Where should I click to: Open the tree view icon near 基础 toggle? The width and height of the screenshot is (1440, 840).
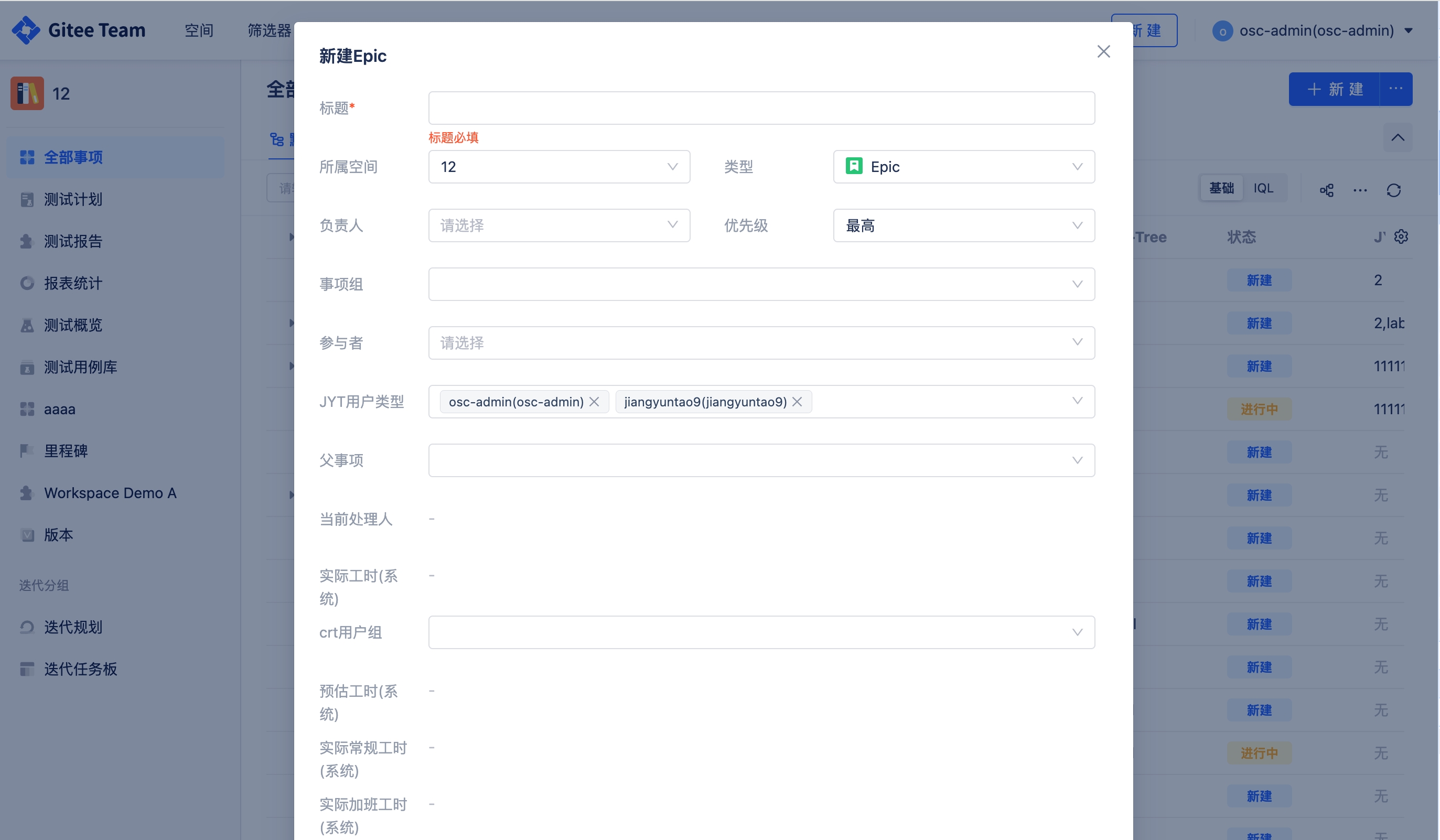1326,190
